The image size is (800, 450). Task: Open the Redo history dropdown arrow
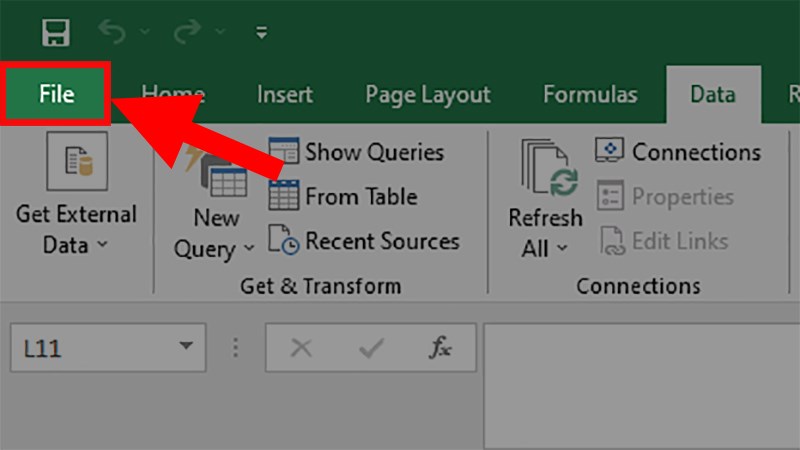(x=220, y=32)
